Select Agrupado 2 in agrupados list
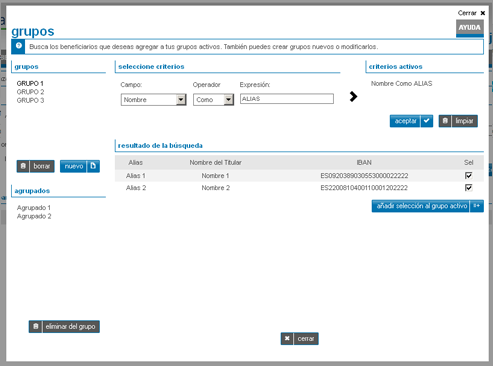493x366 pixels. point(34,216)
